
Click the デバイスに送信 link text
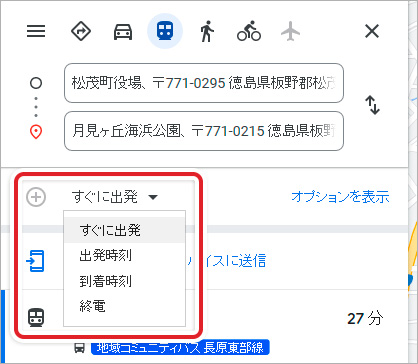pyautogui.click(x=226, y=260)
